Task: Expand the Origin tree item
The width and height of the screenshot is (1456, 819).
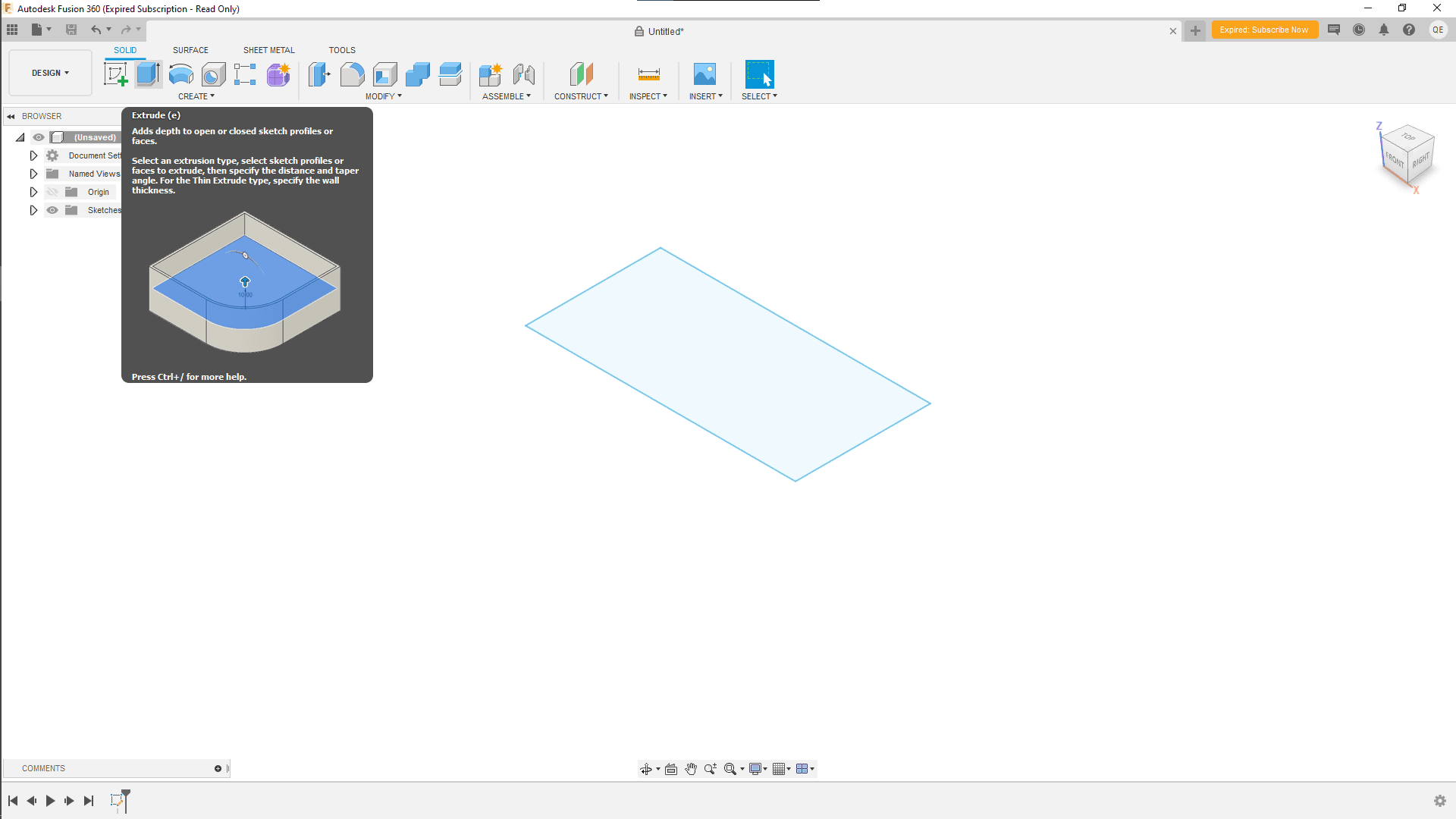Action: click(x=33, y=192)
